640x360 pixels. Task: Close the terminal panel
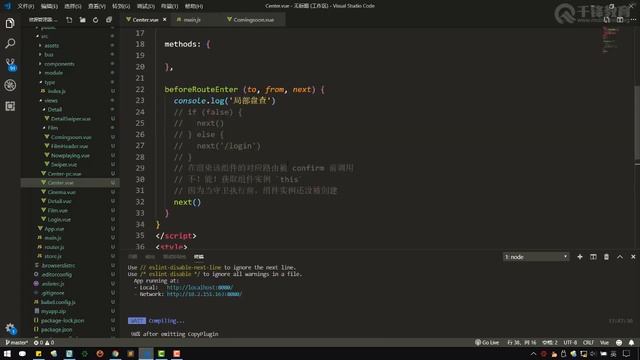point(633,257)
